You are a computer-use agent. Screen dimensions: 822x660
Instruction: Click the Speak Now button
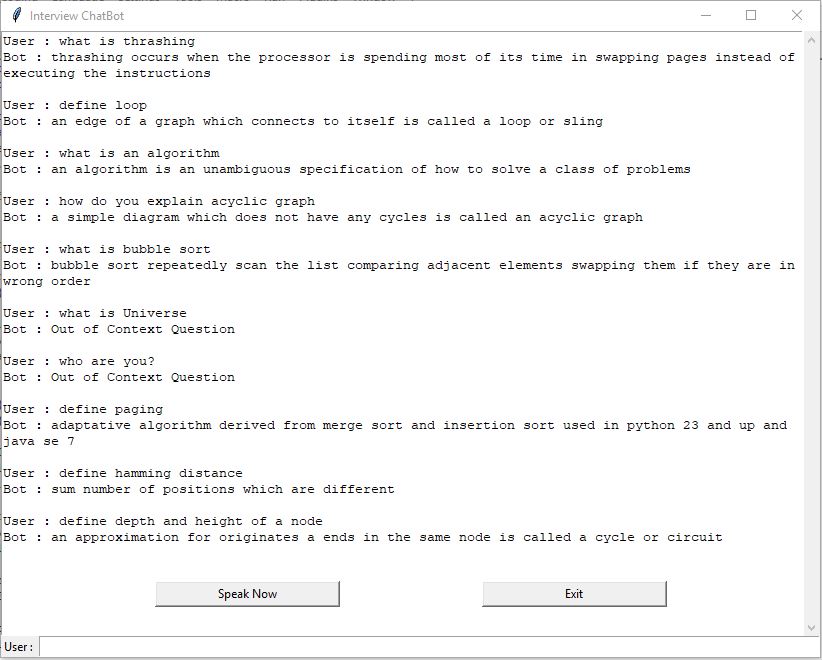[247, 594]
